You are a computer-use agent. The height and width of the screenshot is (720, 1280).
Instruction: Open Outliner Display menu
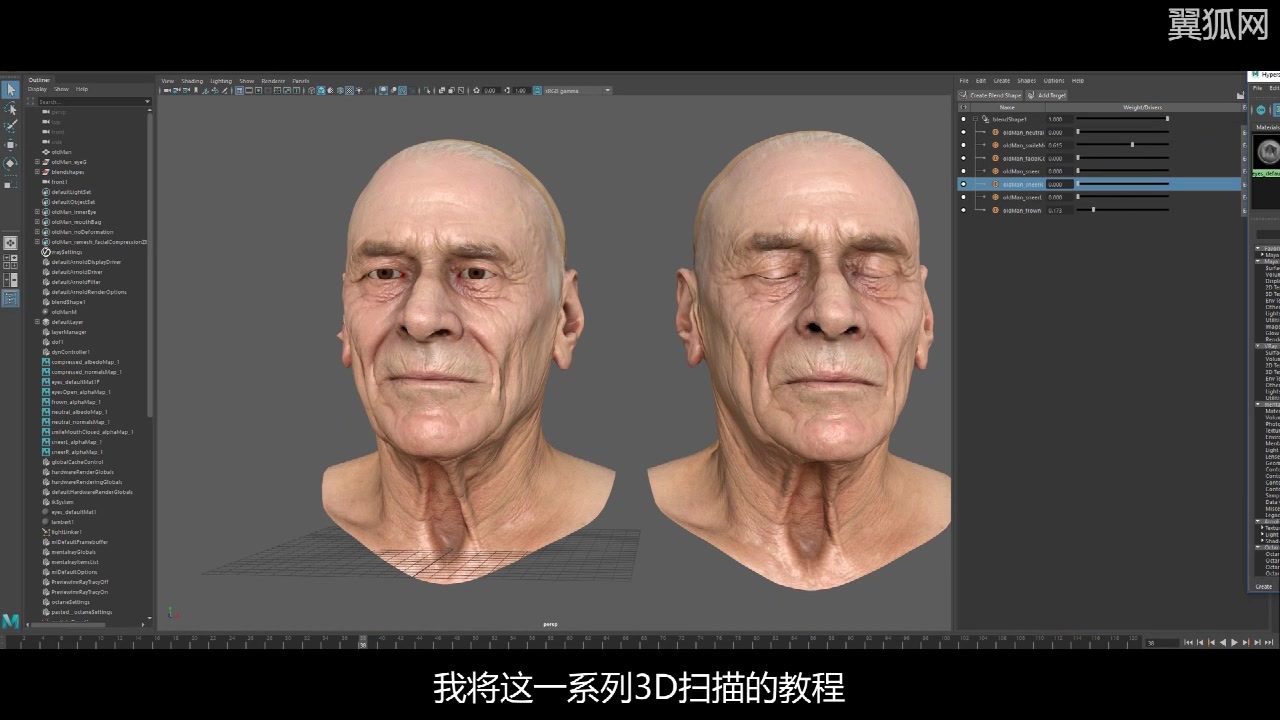click(x=37, y=89)
